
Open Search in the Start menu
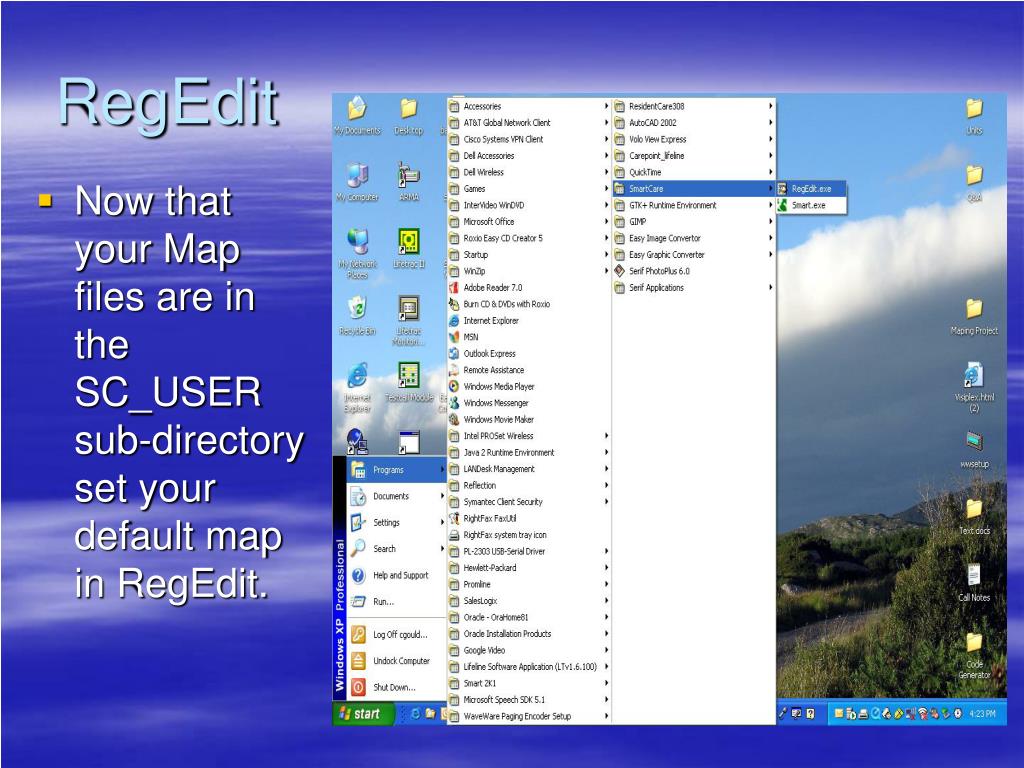(396, 549)
